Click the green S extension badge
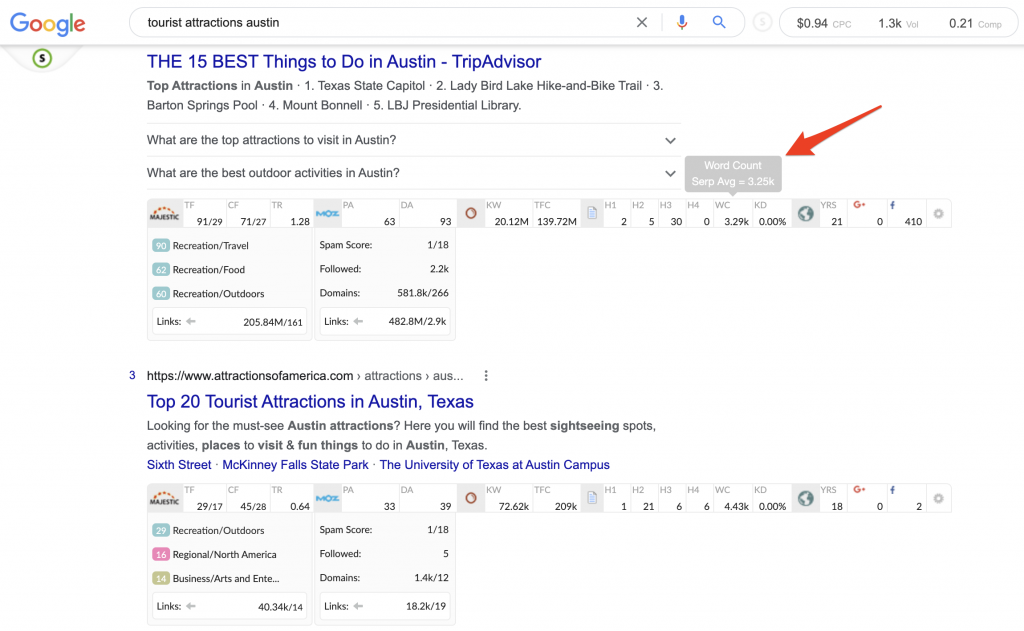This screenshot has height=631, width=1024. [x=42, y=58]
